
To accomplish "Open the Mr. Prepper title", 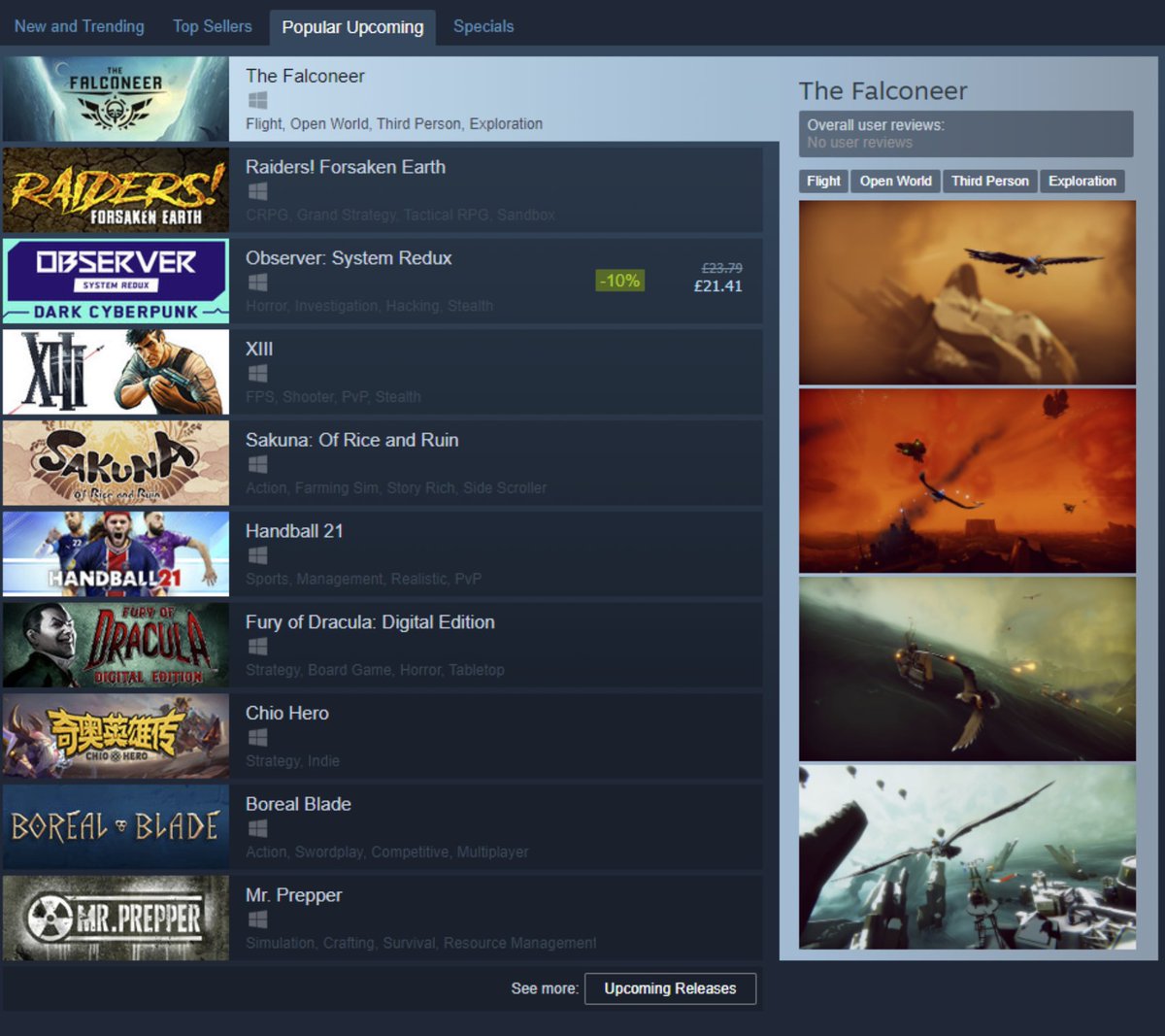I will (293, 895).
